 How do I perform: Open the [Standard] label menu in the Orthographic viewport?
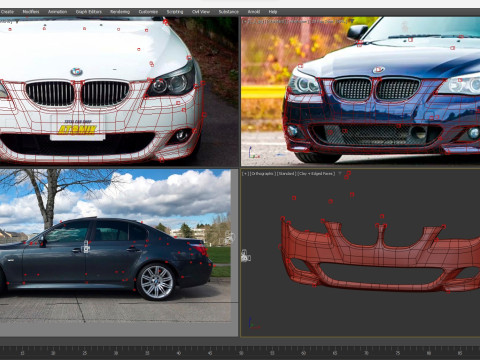[286, 174]
